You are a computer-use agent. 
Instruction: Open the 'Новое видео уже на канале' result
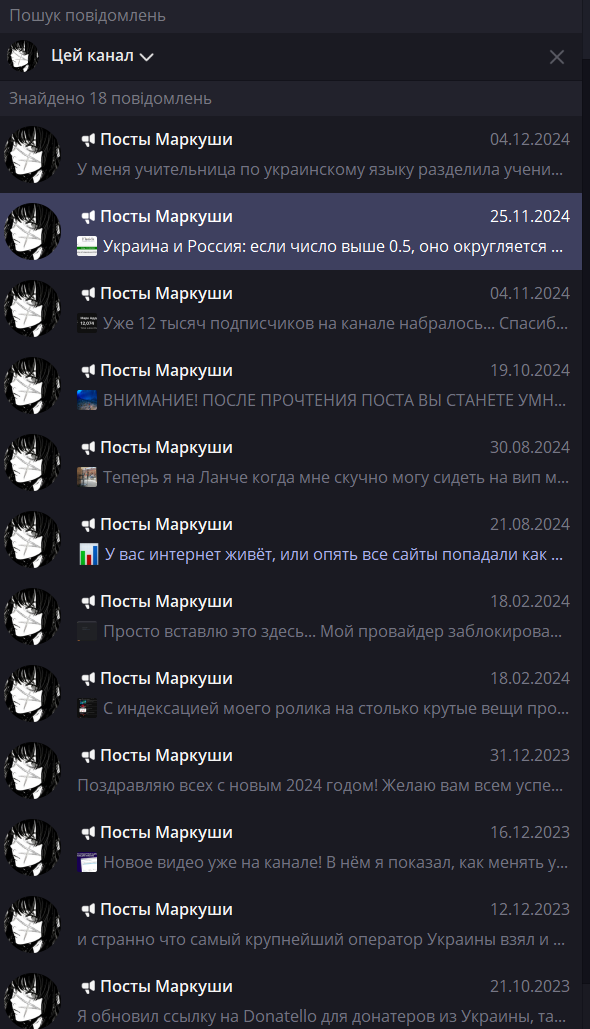(291, 847)
